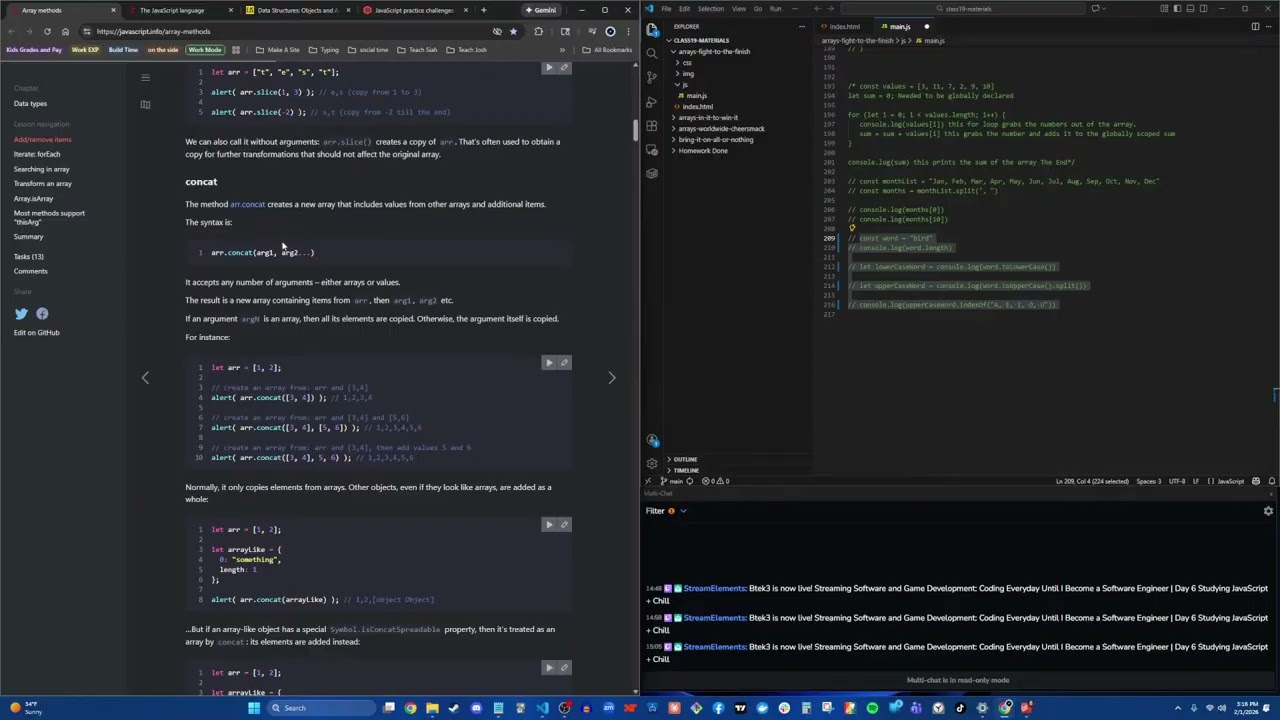Click Edit on GitHub link
The image size is (1280, 720).
[36, 332]
